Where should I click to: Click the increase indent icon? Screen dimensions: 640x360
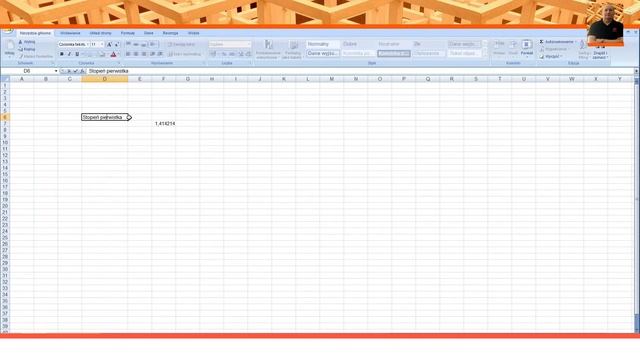[160, 54]
